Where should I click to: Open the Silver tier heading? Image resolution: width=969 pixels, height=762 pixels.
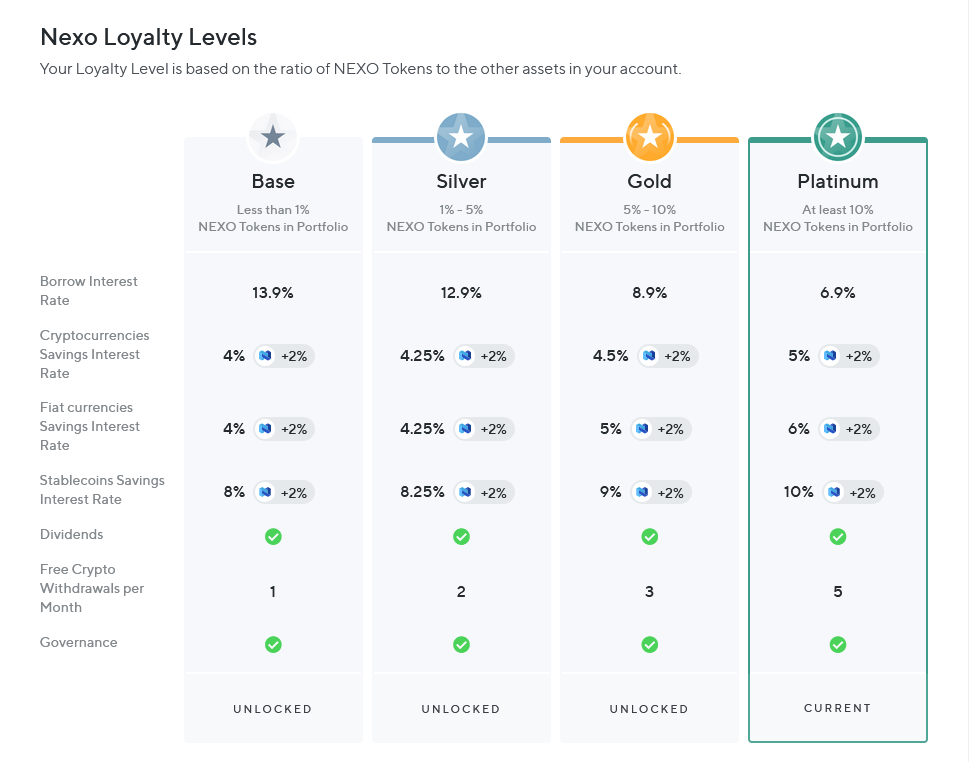click(x=461, y=181)
